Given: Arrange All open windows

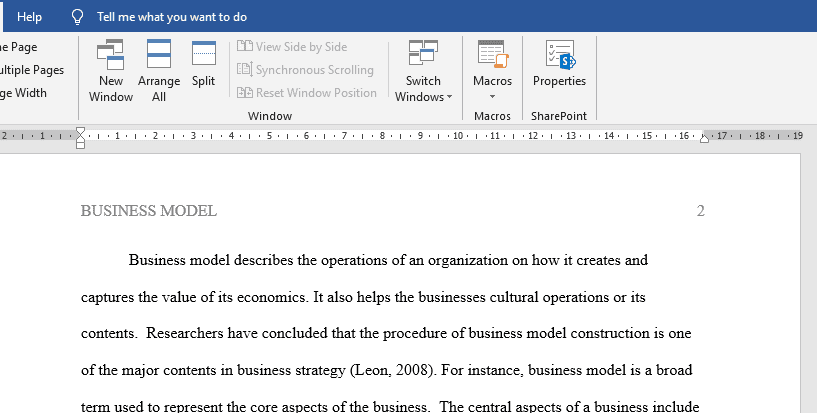Looking at the screenshot, I should (159, 71).
